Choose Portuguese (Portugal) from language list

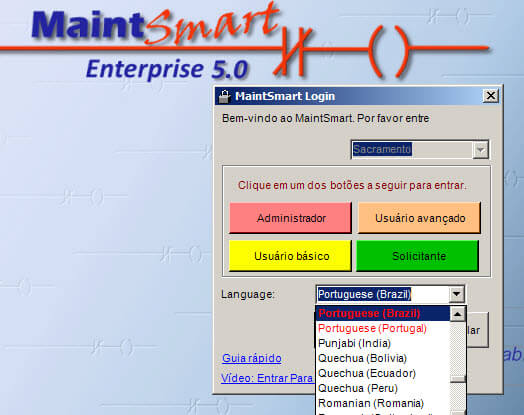point(383,328)
